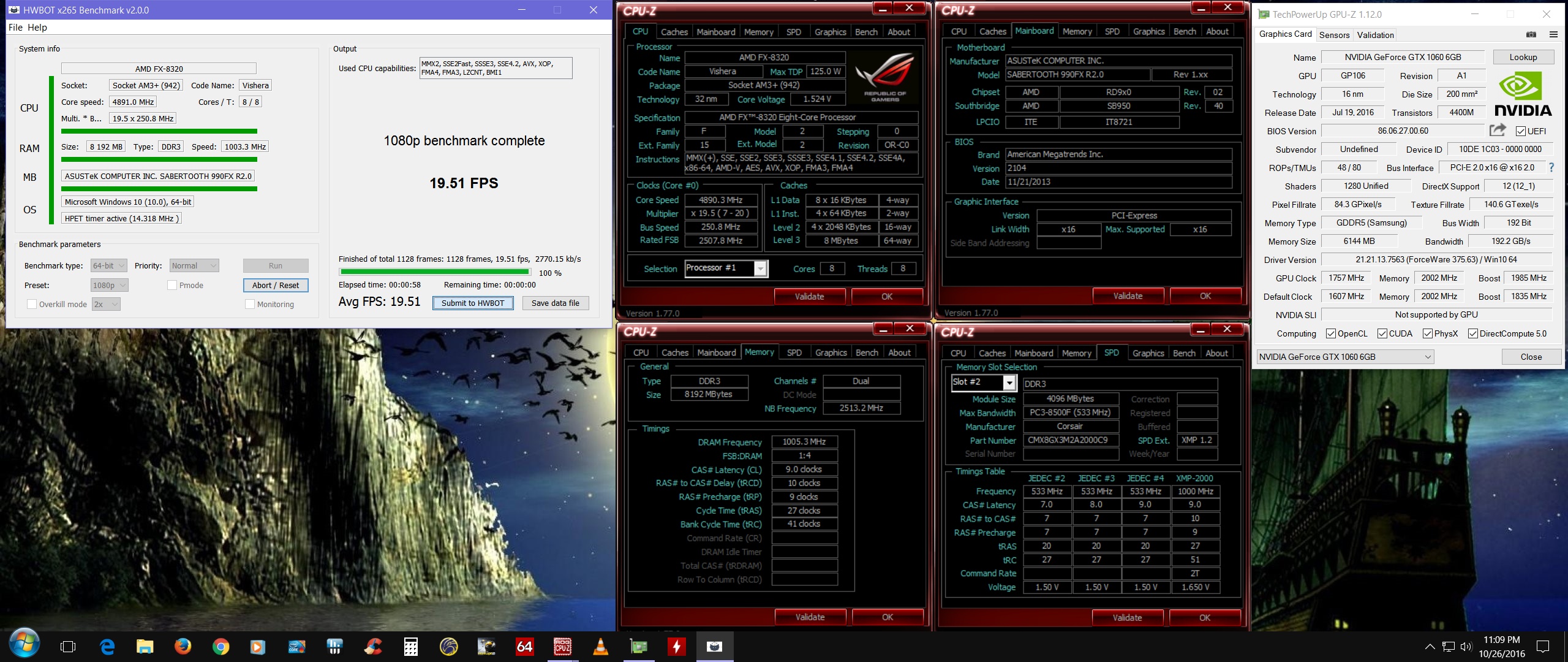Open the File menu in HWBOT
This screenshot has width=1568, height=662.
(15, 28)
